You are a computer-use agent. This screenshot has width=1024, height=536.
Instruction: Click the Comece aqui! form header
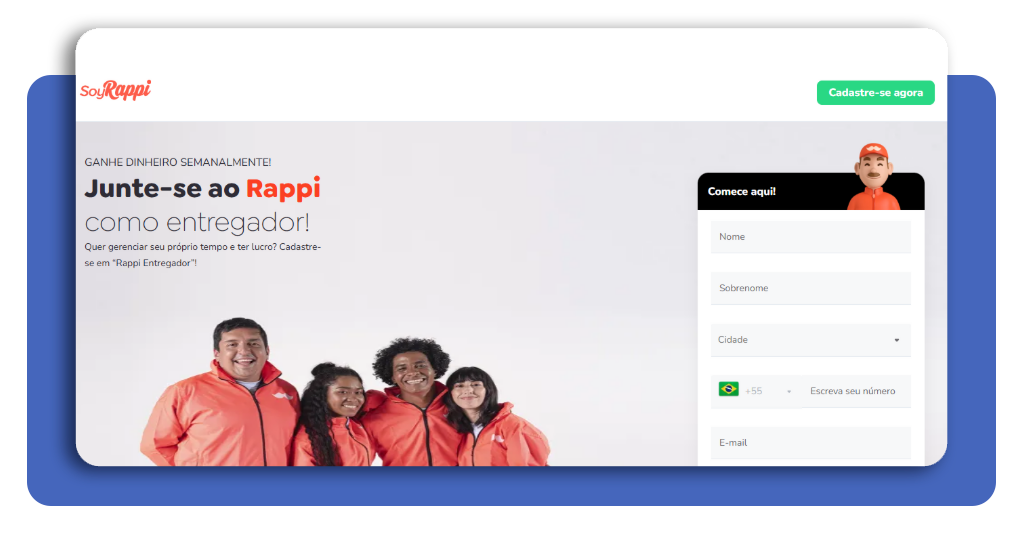tap(742, 191)
